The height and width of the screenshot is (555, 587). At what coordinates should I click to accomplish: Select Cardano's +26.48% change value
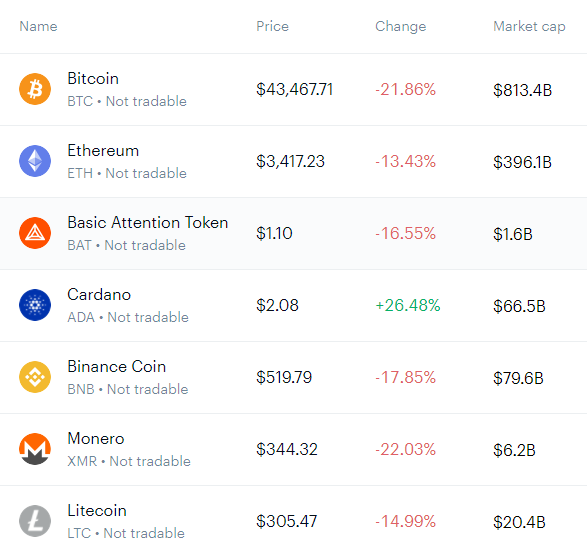tap(408, 305)
